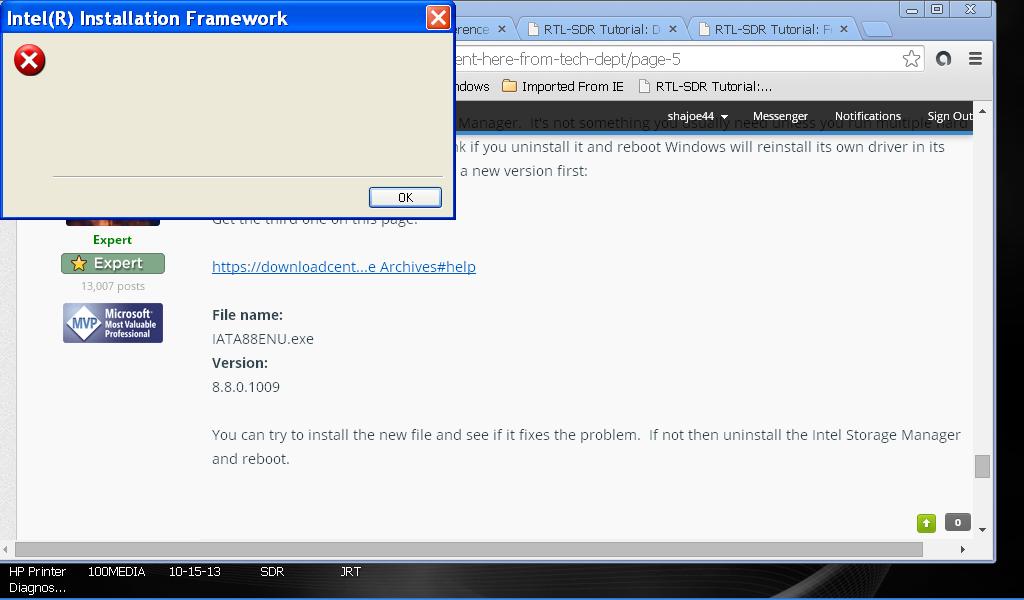Image resolution: width=1024 pixels, height=600 pixels.
Task: Click the horizontal scroll left arrow
Action: point(6,550)
